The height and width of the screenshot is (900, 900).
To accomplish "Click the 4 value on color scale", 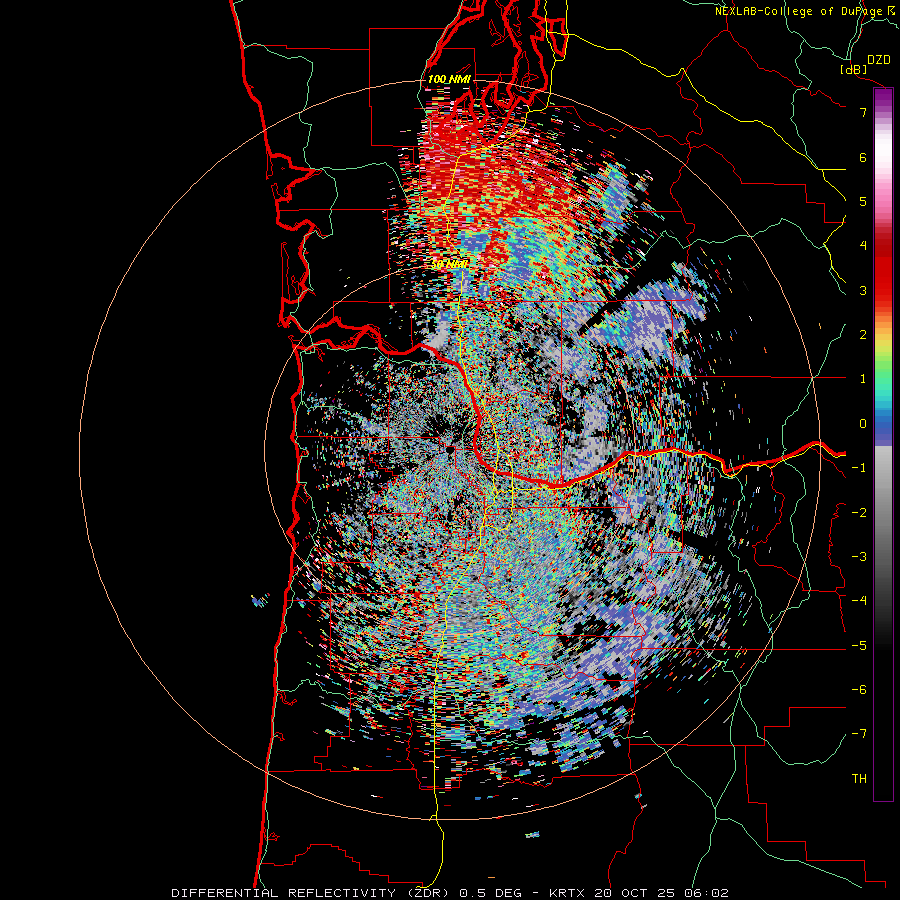I will point(863,246).
